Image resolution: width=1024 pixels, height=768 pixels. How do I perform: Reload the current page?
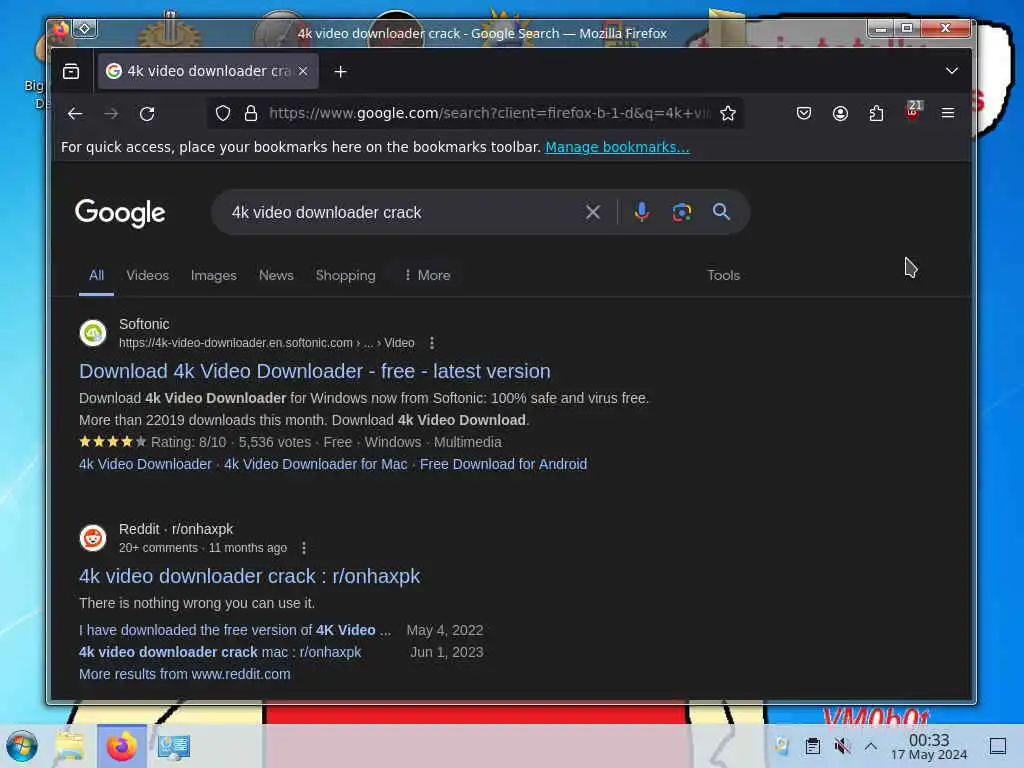(x=148, y=114)
